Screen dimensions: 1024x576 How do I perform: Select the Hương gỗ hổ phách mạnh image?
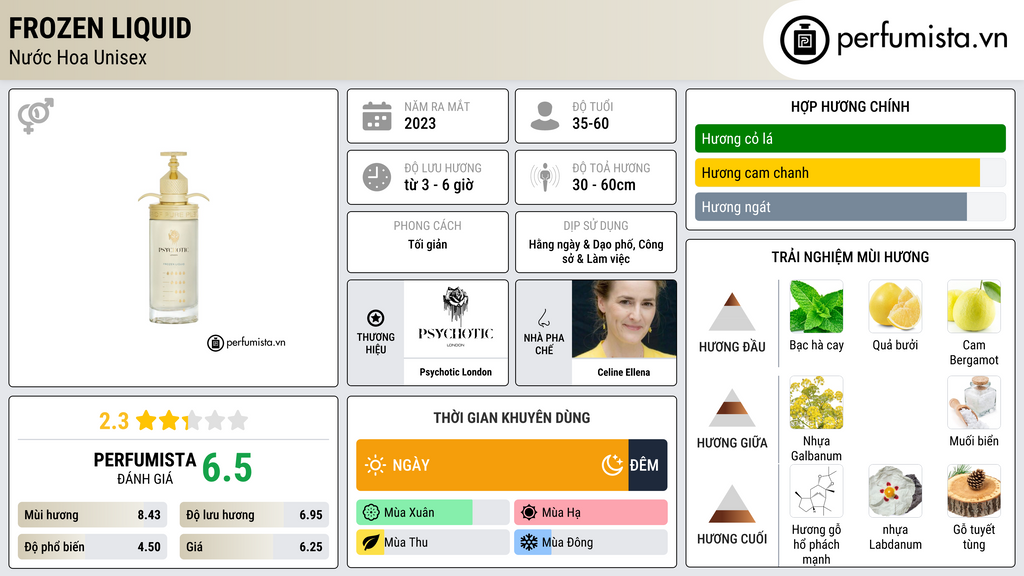click(816, 491)
